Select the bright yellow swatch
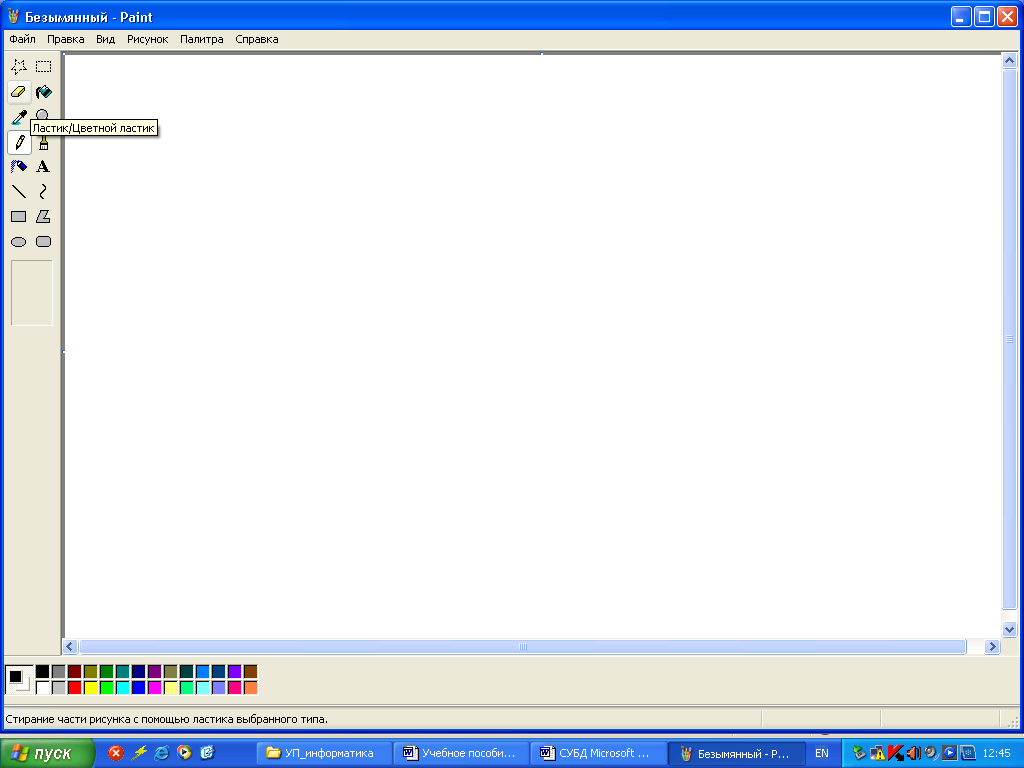This screenshot has height=768, width=1024. click(x=91, y=687)
